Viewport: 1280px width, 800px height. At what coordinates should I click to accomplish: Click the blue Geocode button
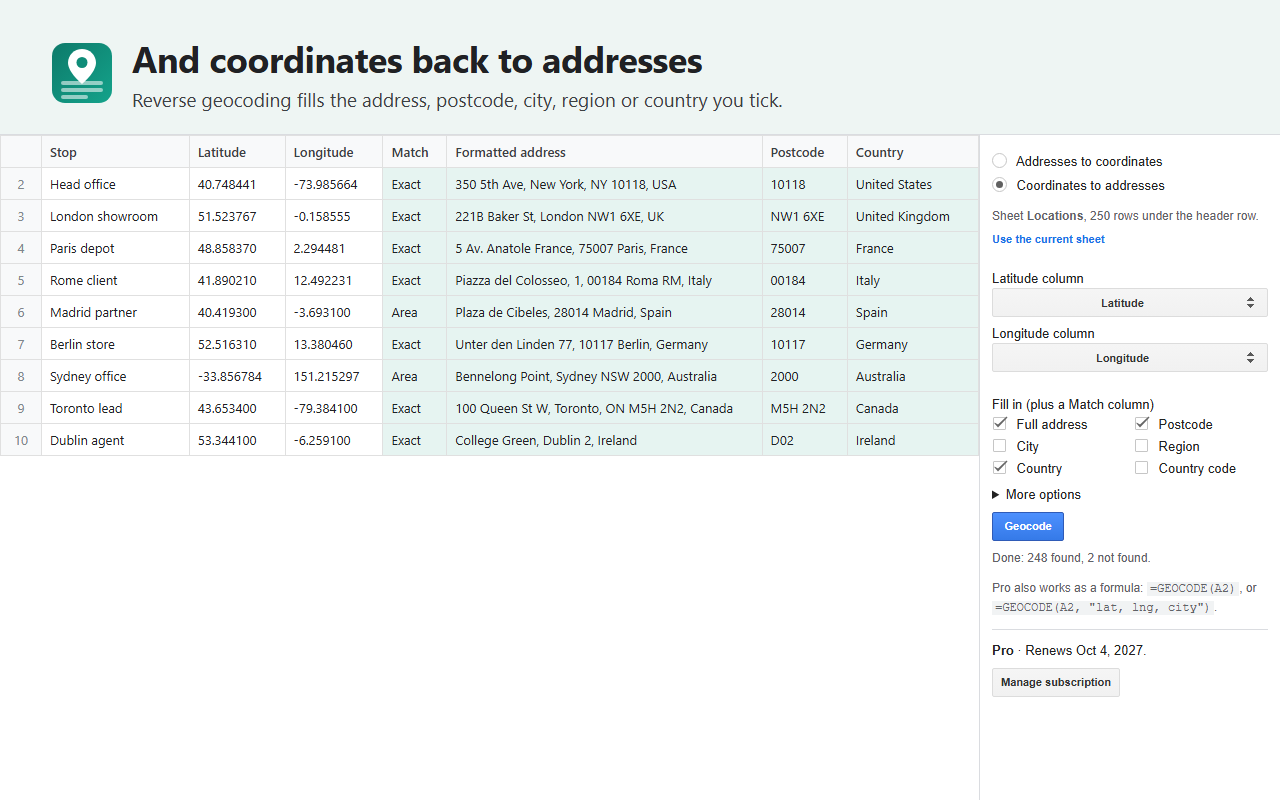pos(1027,526)
